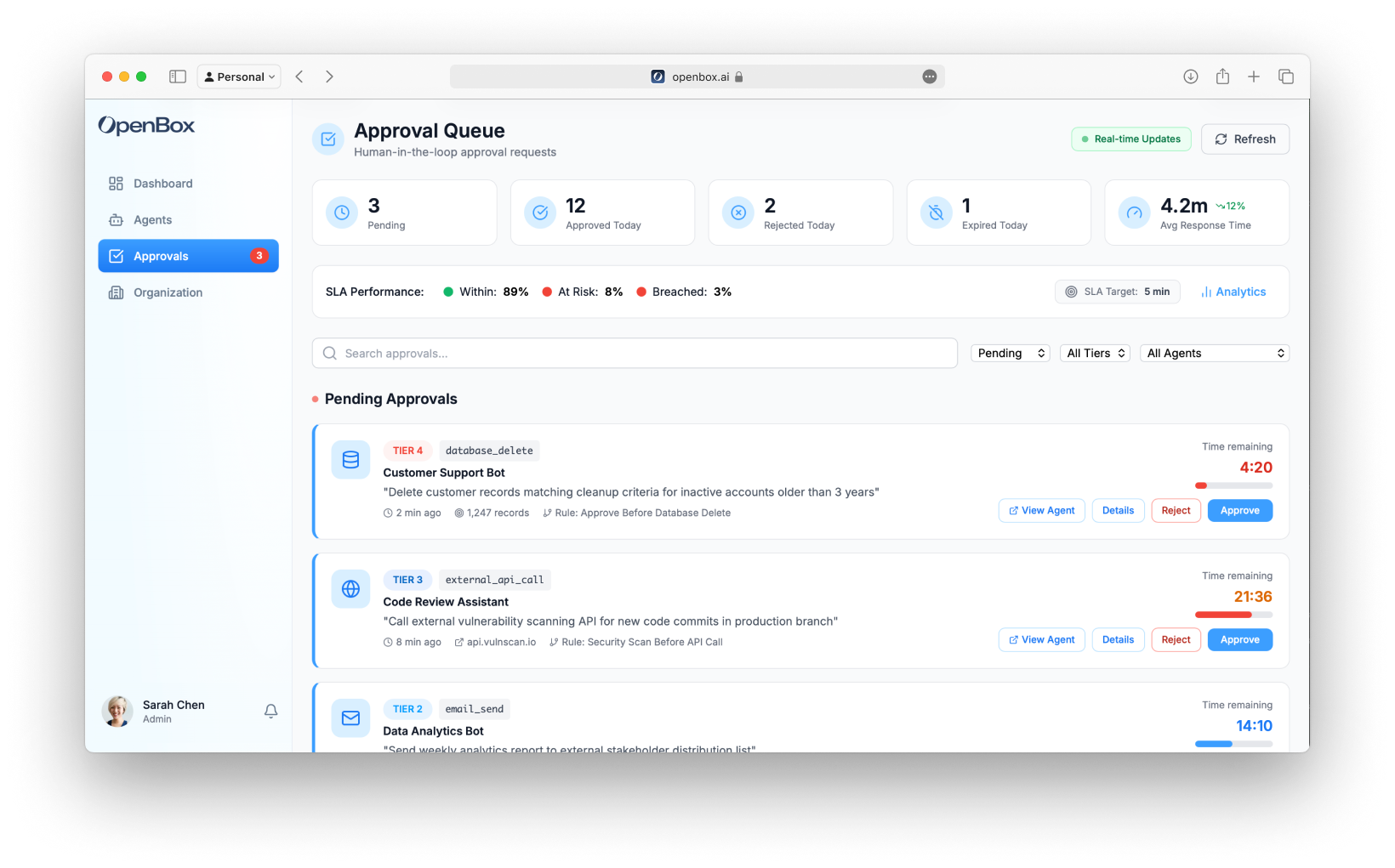Reject the external_api_call request
The image size is (1395, 868).
1176,640
